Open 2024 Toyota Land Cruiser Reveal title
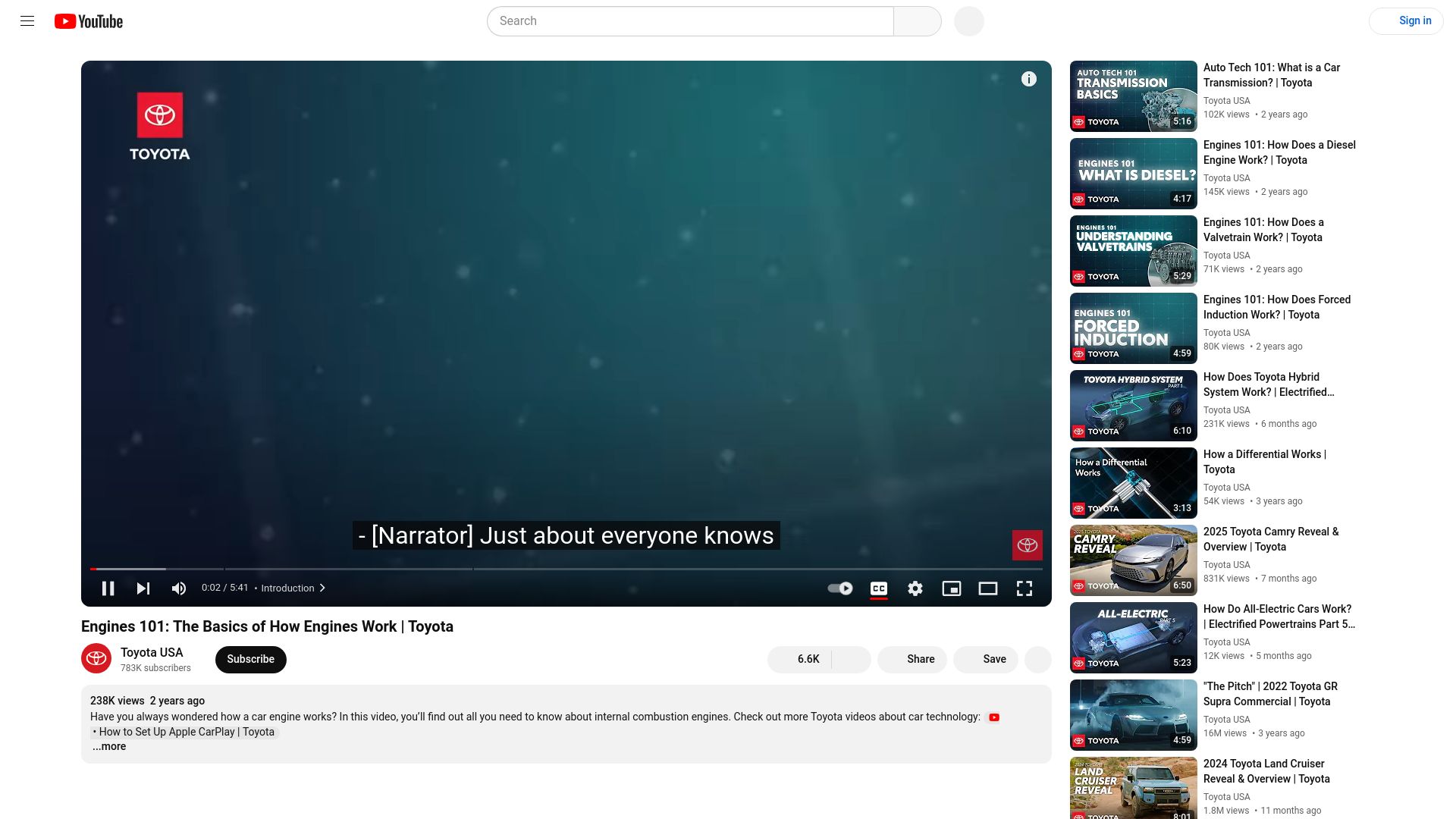 1266,771
